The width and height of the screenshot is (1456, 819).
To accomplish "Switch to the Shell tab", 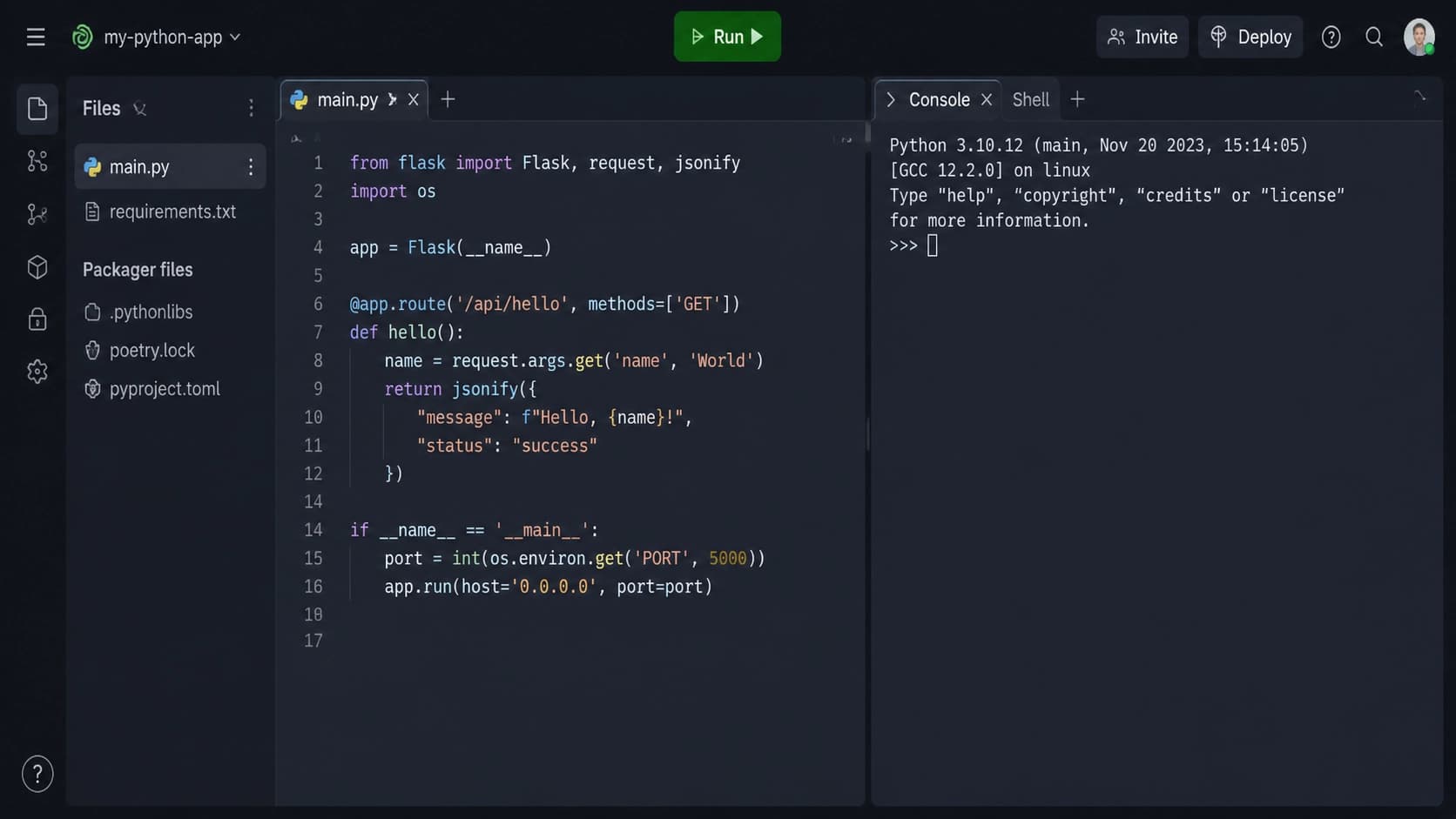I will pos(1030,100).
